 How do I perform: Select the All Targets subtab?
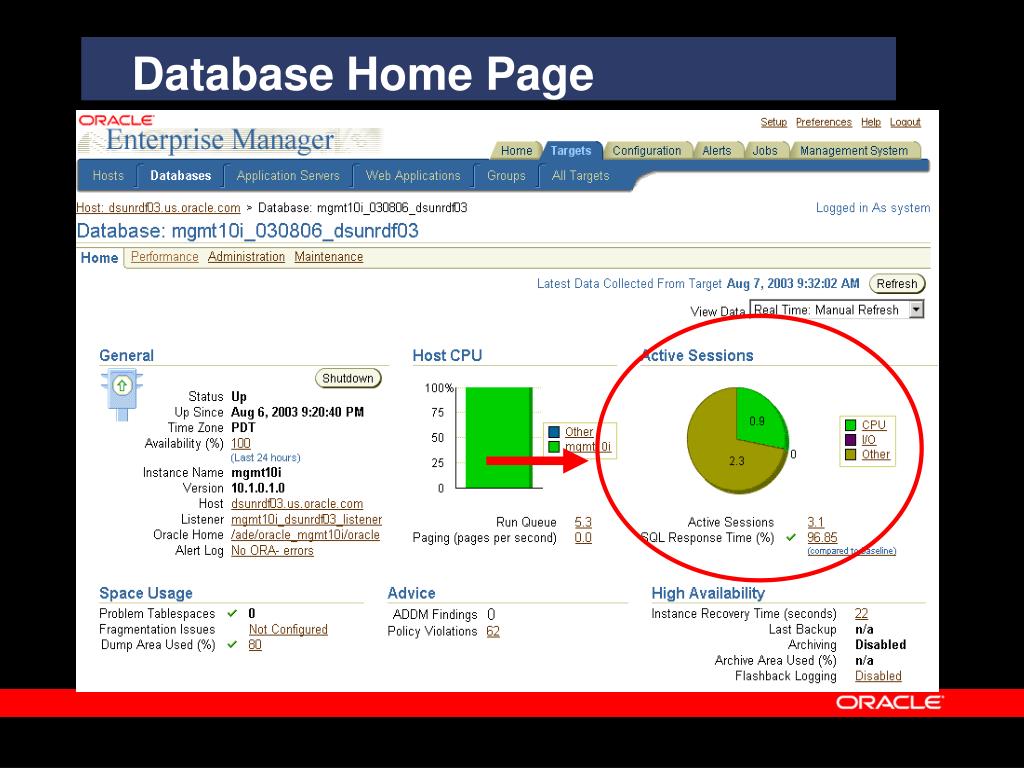point(580,176)
